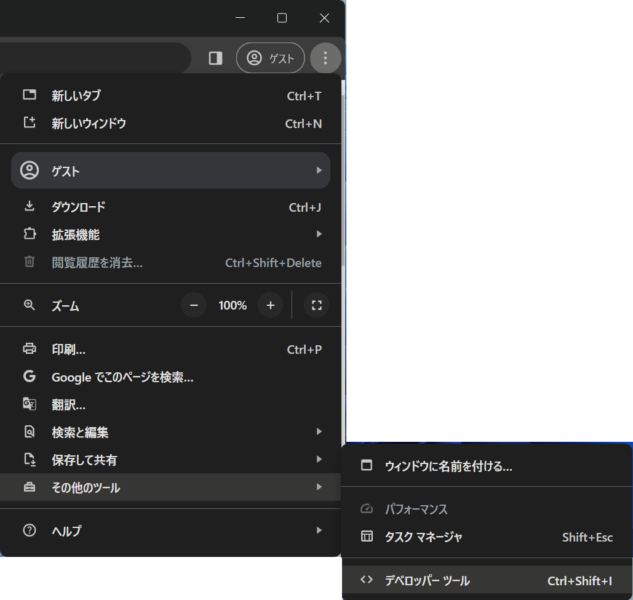Click the ダウンロード download icon
Screen dimensions: 633x600
[29, 206]
